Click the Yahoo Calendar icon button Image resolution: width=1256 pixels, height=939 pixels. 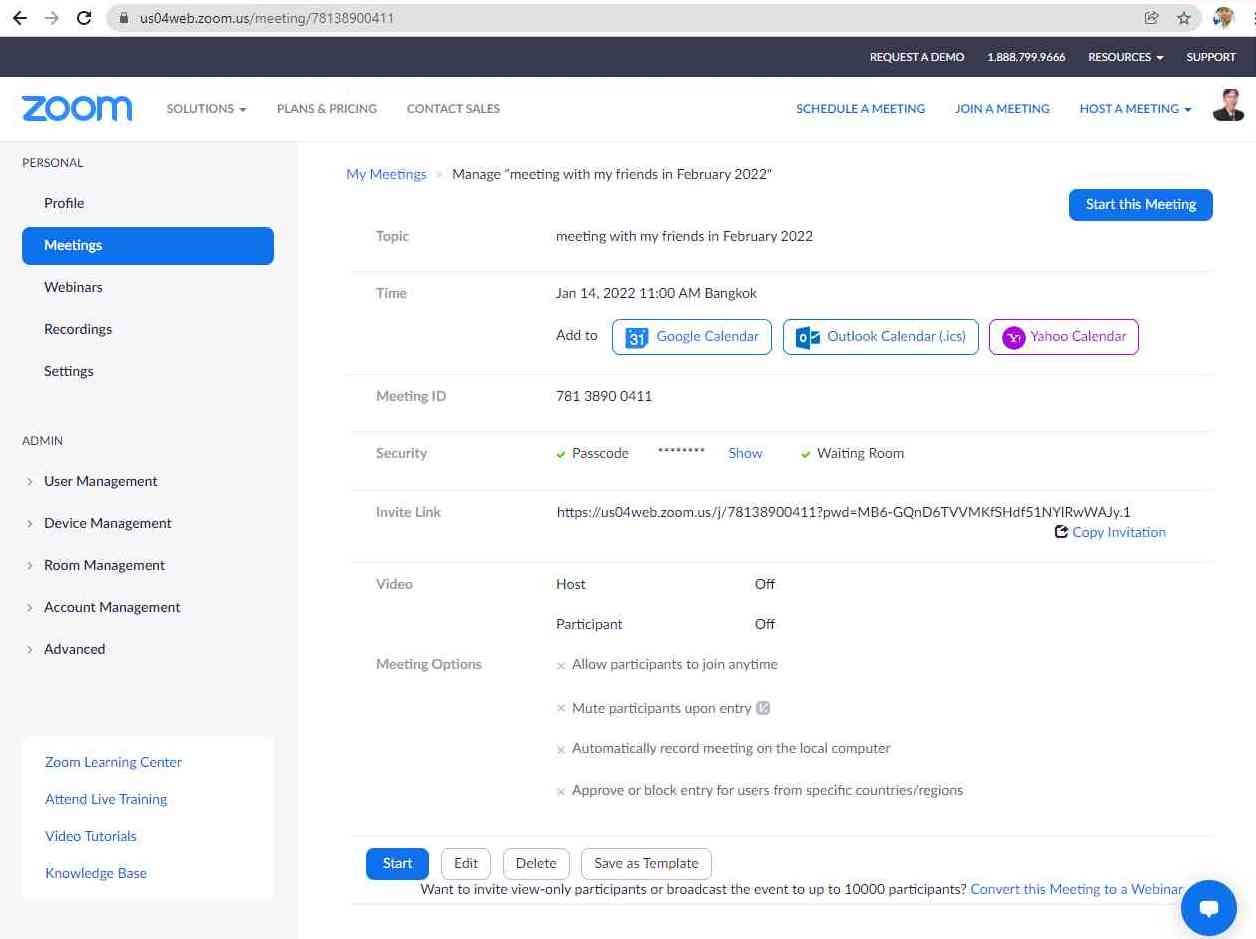[x=1013, y=337]
